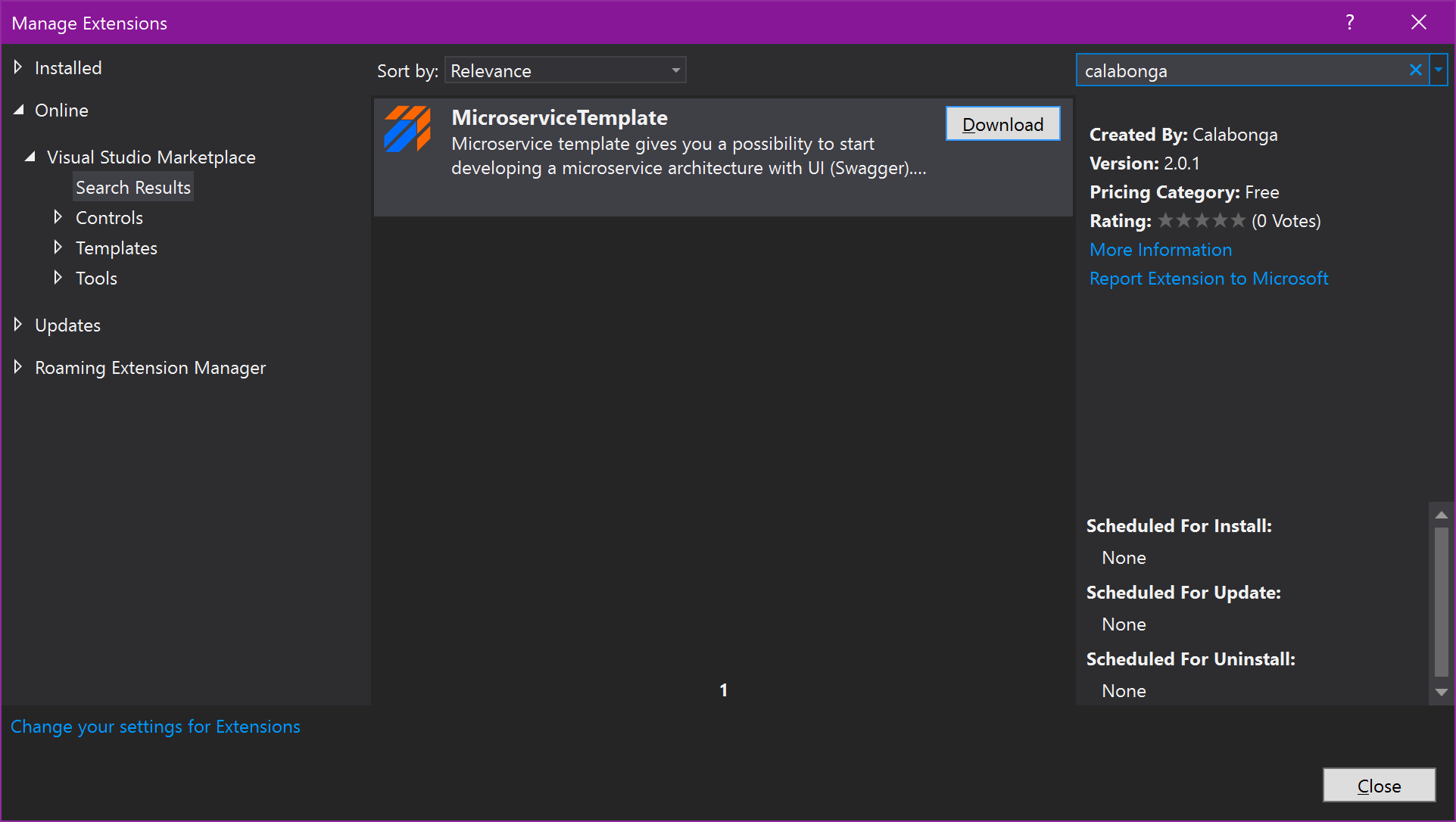Expand the Controls subcategory
The width and height of the screenshot is (1456, 822).
(x=58, y=217)
